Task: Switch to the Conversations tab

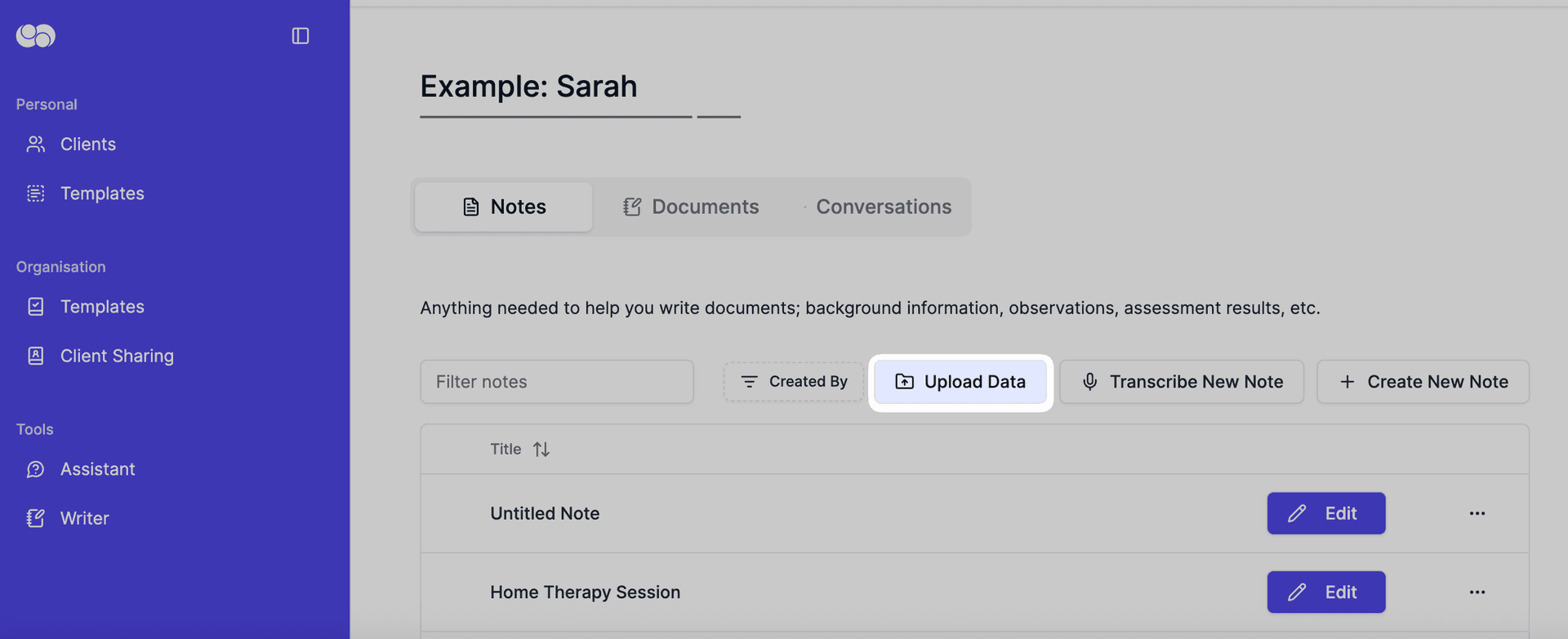Action: [883, 207]
